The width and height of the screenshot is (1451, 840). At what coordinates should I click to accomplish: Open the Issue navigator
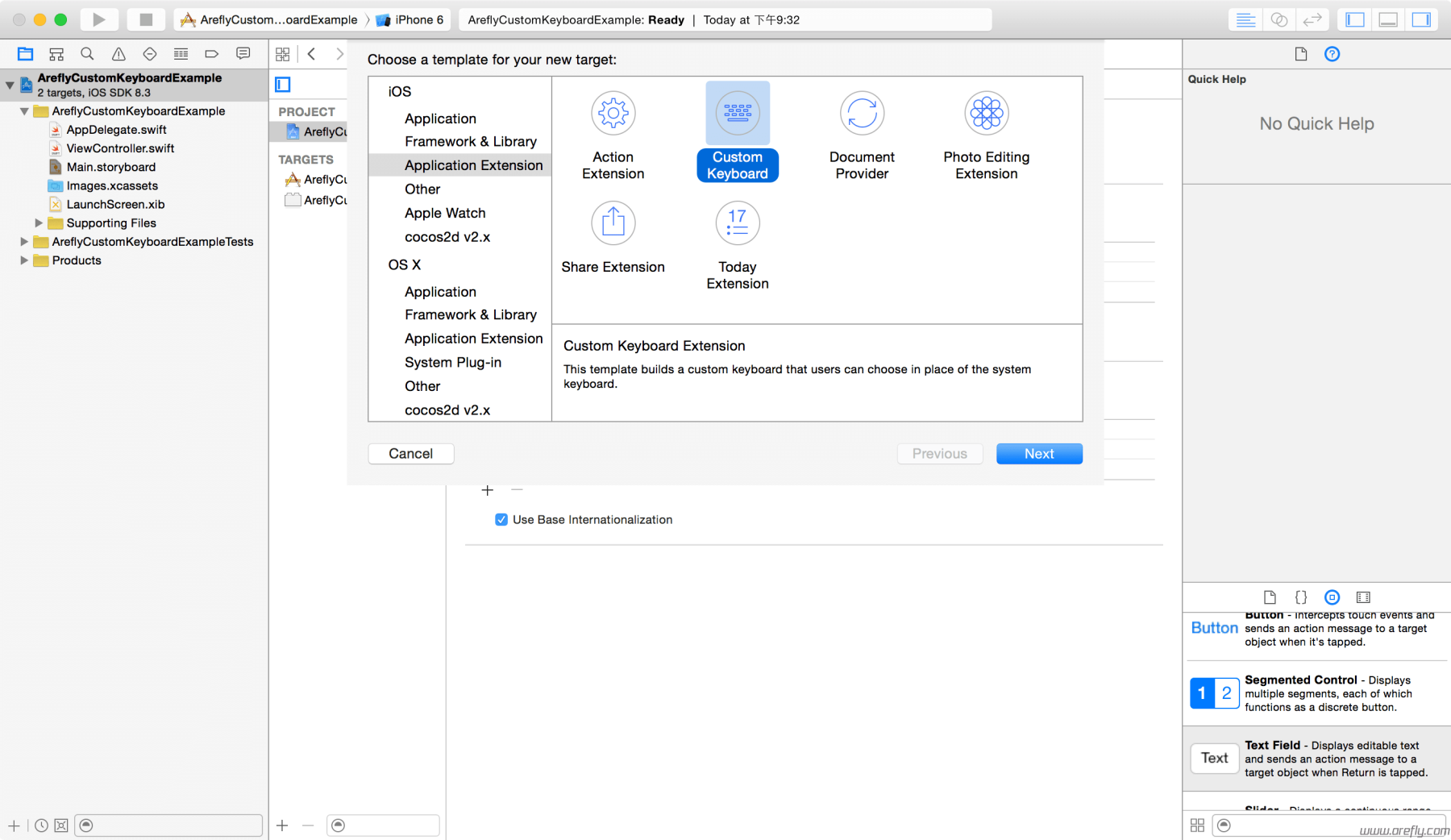118,53
